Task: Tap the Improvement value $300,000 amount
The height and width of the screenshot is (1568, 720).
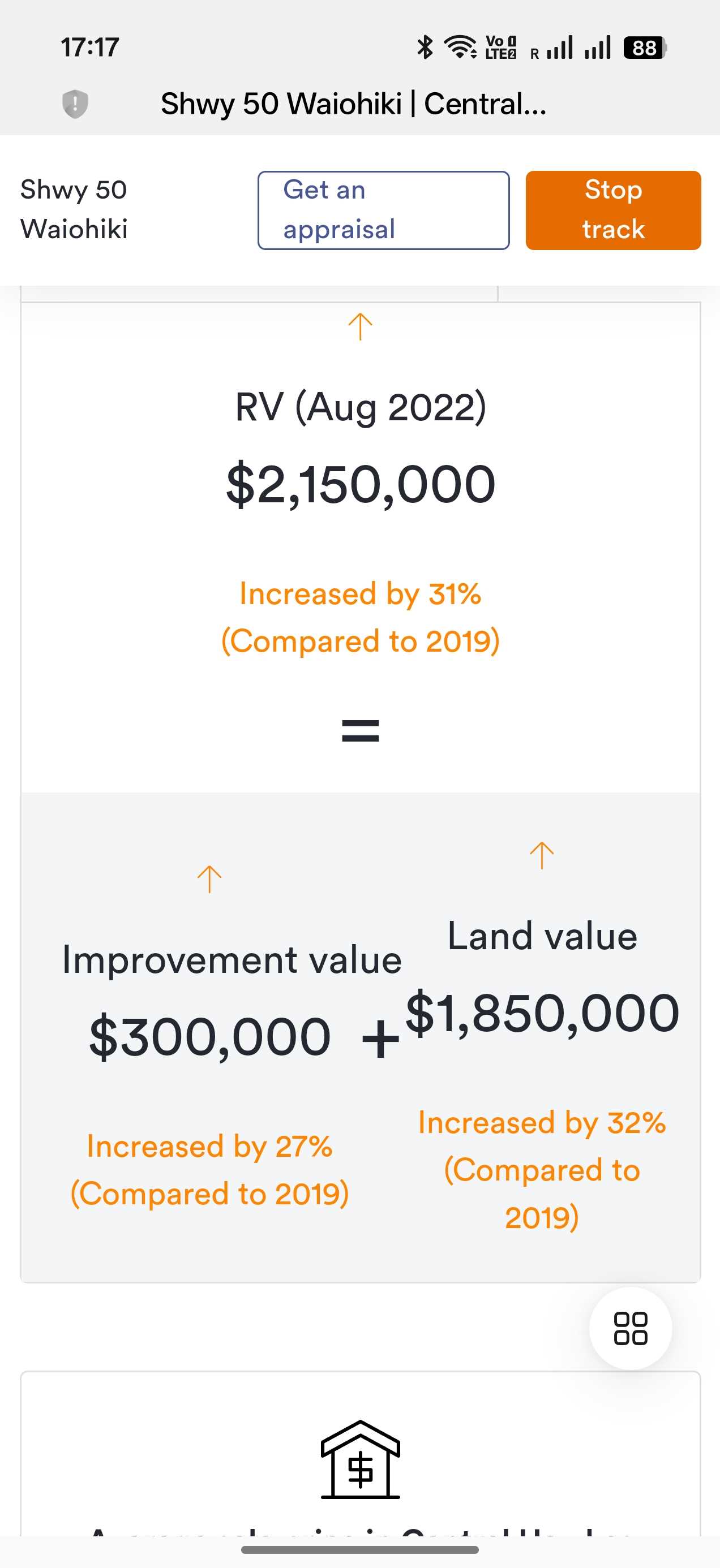Action: coord(210,1037)
